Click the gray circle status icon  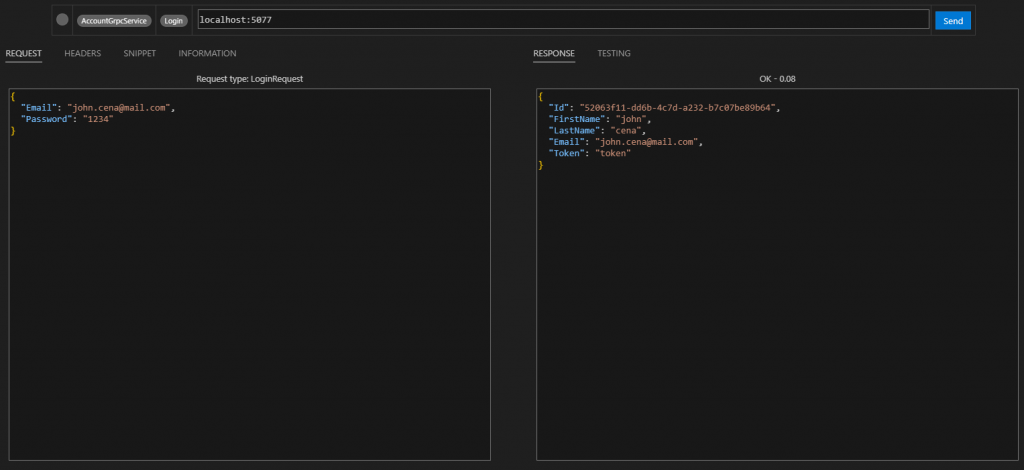pyautogui.click(x=63, y=20)
